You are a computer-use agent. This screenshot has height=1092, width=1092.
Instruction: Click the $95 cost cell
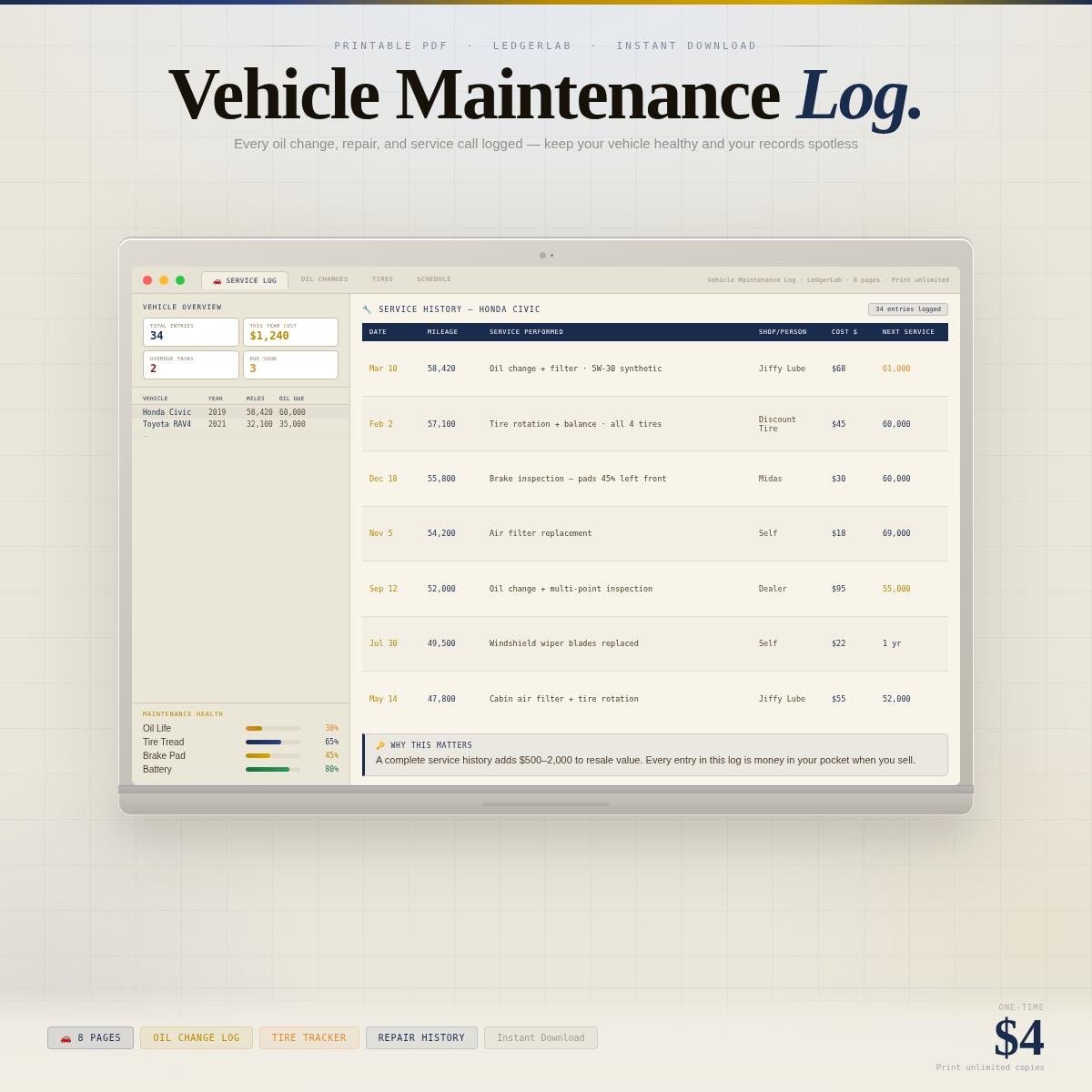pos(838,589)
